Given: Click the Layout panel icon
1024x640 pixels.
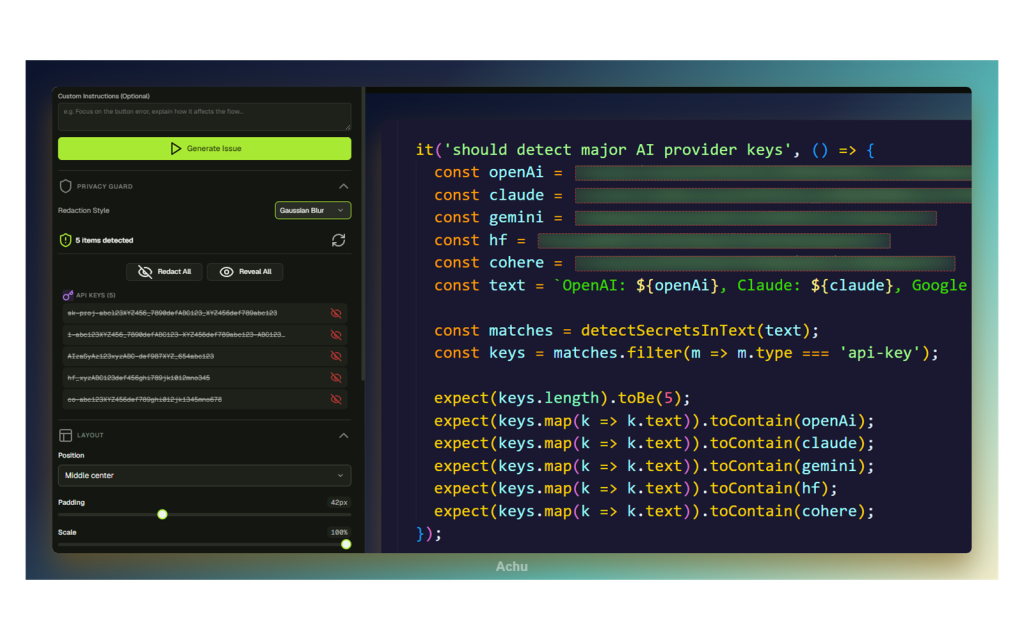Looking at the screenshot, I should click(x=65, y=435).
